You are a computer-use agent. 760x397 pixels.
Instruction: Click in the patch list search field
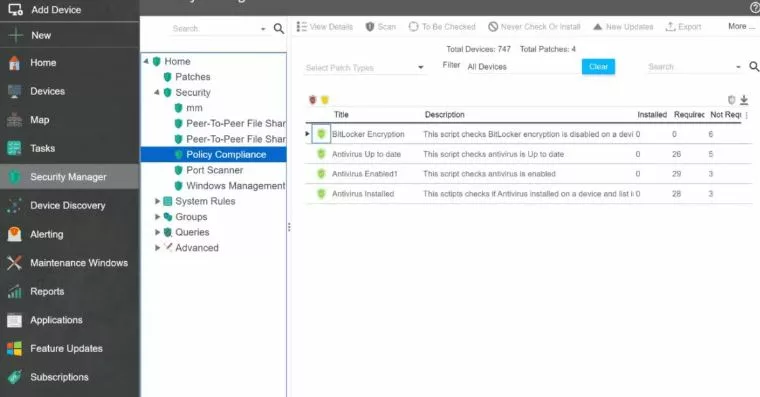pos(690,66)
